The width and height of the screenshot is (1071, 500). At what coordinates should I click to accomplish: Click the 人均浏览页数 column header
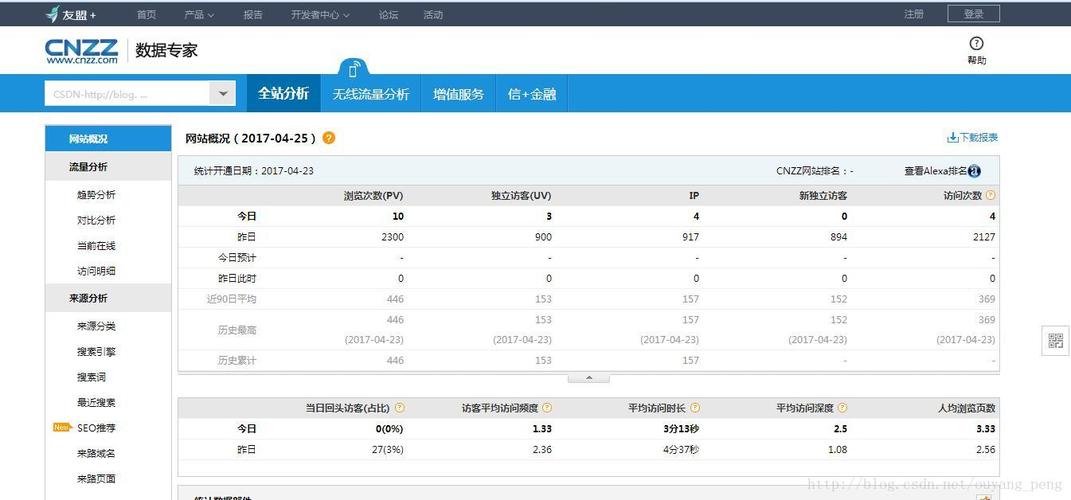pyautogui.click(x=967, y=408)
